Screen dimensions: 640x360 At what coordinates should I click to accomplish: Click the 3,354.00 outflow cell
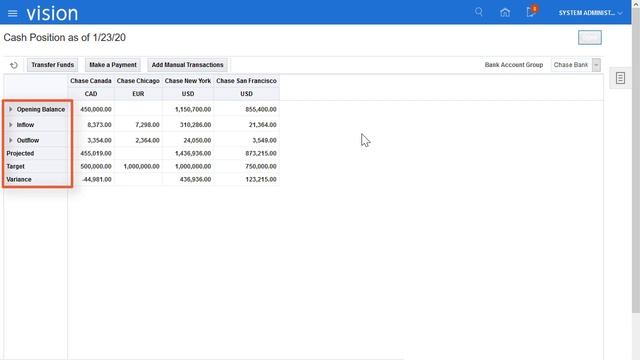click(91, 140)
